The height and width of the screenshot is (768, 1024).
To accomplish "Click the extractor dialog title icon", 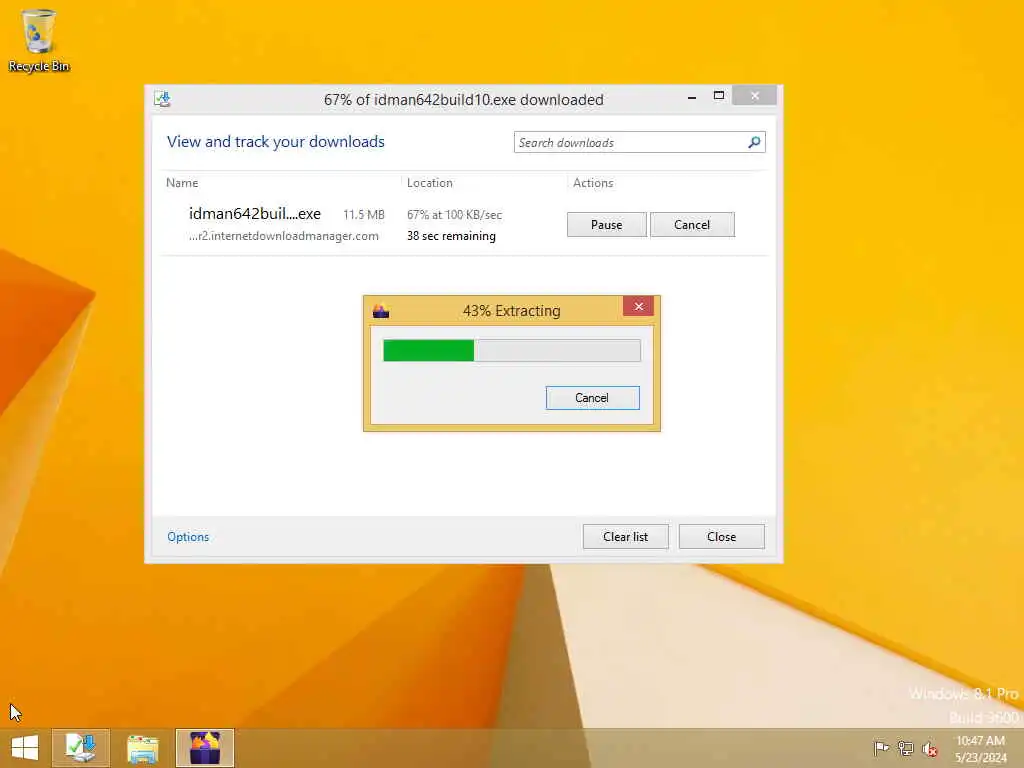I will (381, 311).
